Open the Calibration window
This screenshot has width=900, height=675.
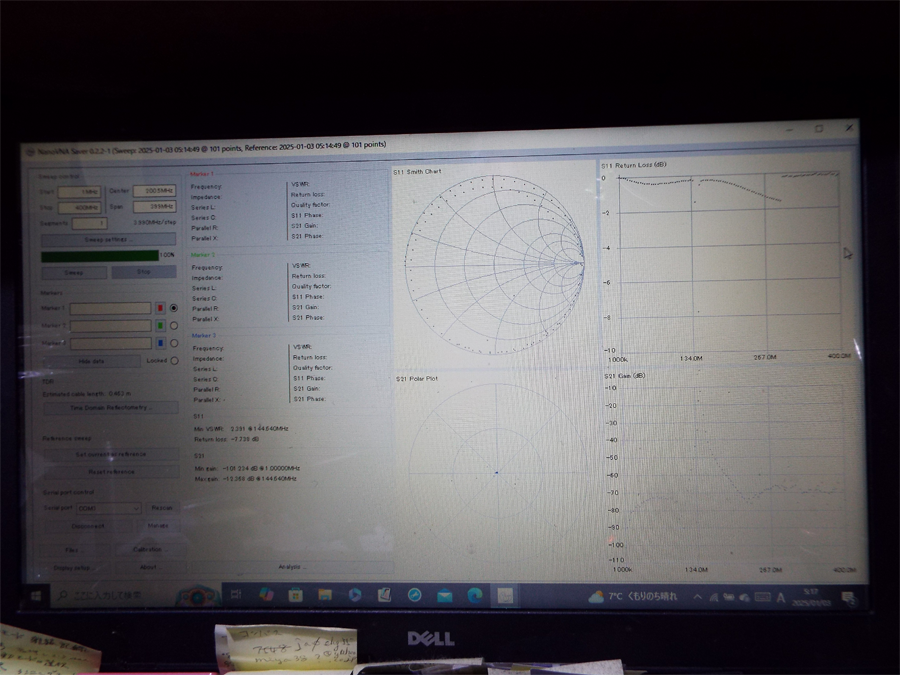point(147,549)
